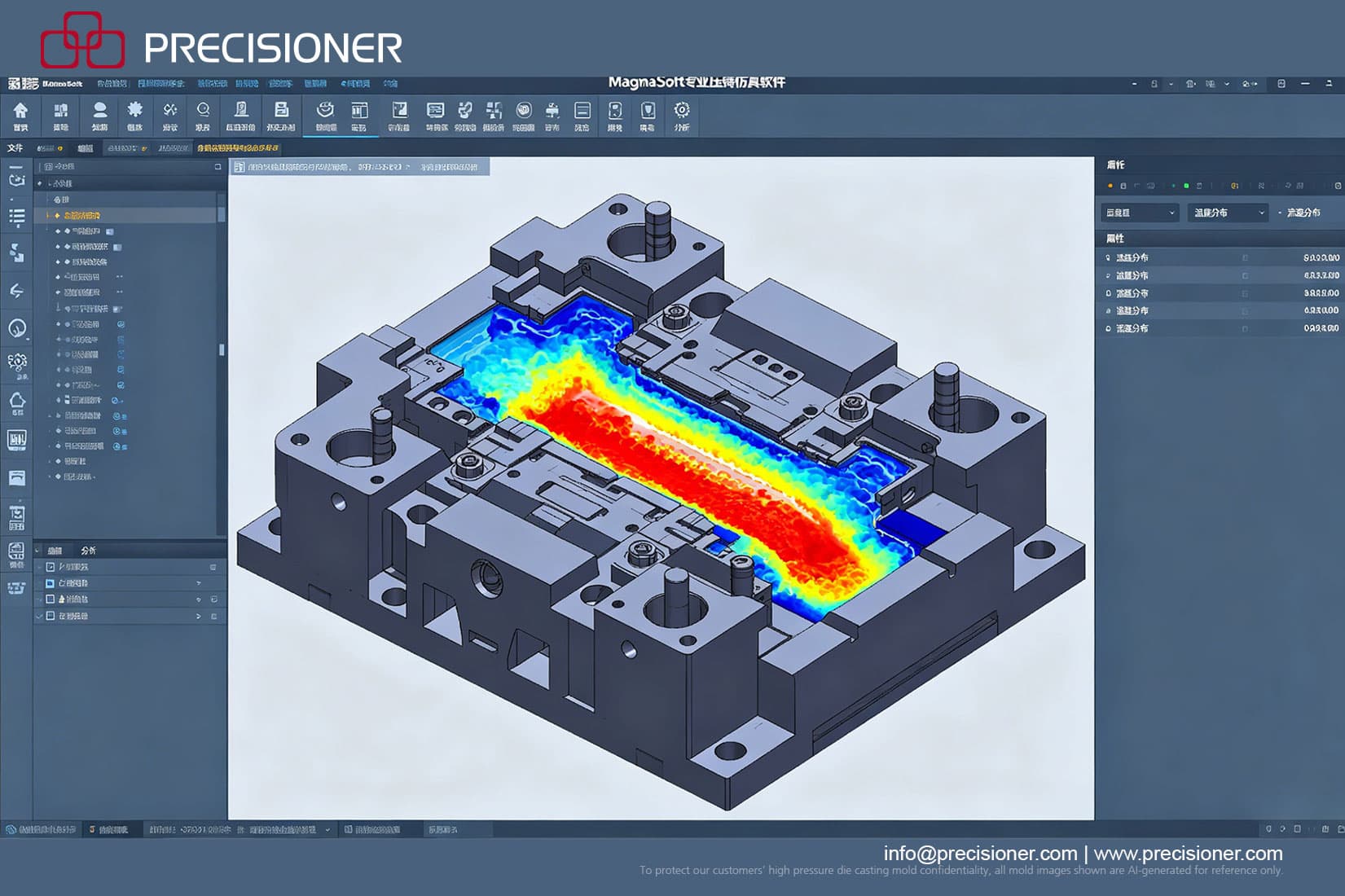This screenshot has width=1345, height=896.
Task: Click the bulleted list icon in the left sidebar
Action: coord(16,217)
